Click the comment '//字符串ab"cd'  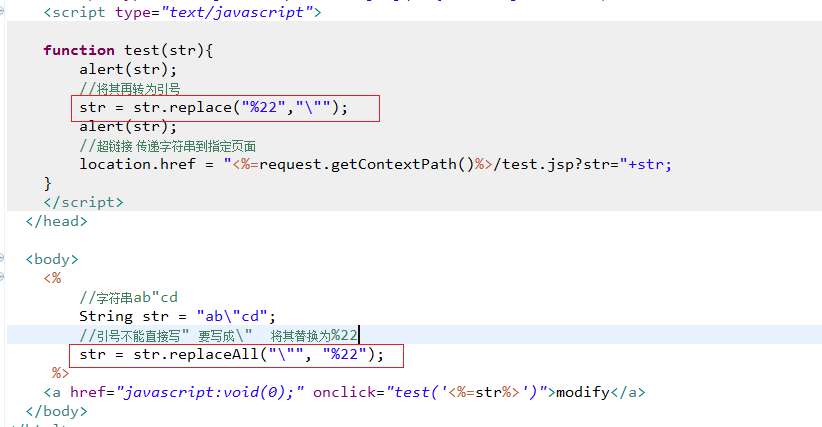[128, 298]
